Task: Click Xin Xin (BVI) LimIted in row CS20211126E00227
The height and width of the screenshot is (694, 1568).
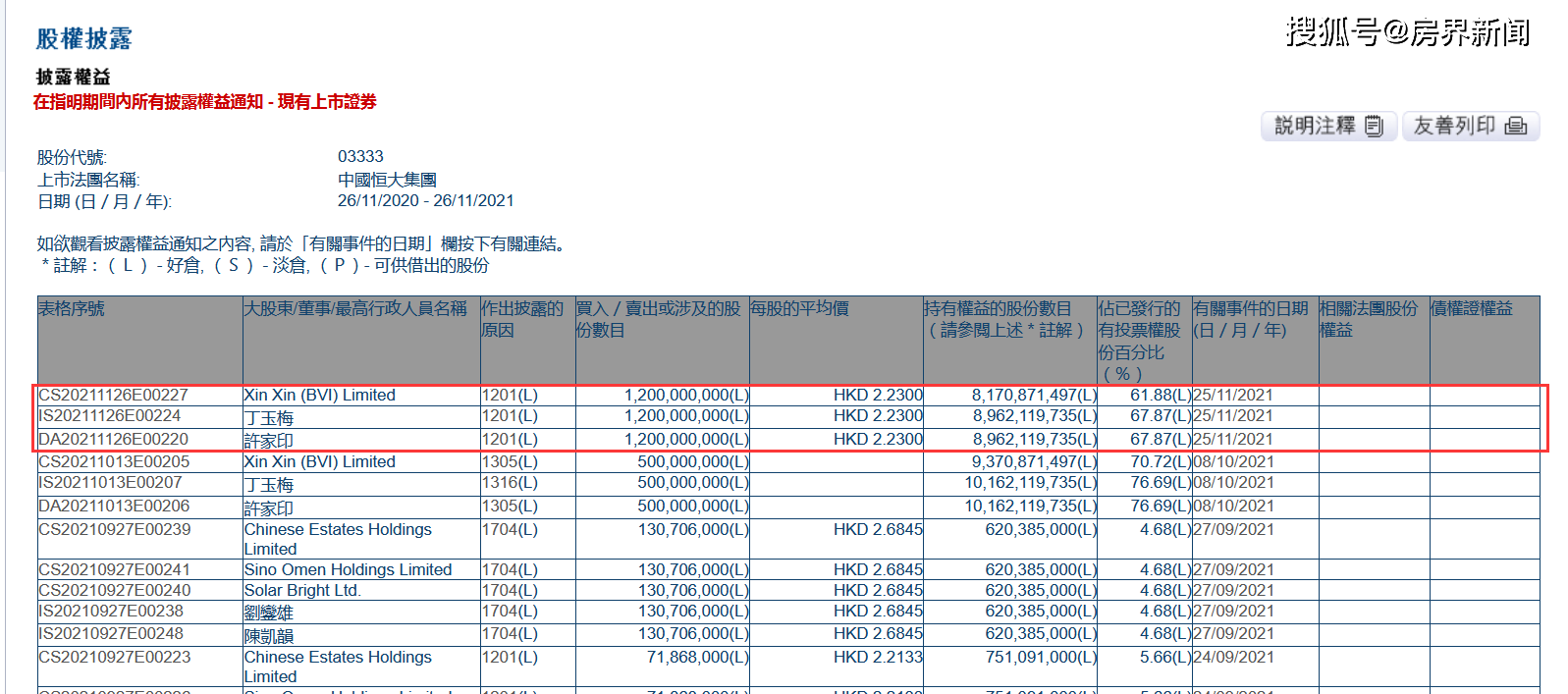Action: click(x=320, y=396)
